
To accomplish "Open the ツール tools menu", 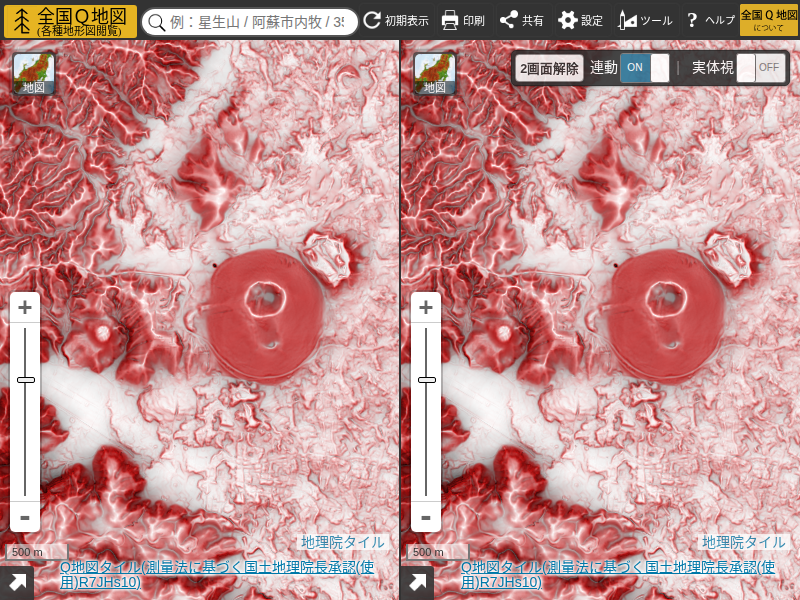I will pyautogui.click(x=645, y=21).
